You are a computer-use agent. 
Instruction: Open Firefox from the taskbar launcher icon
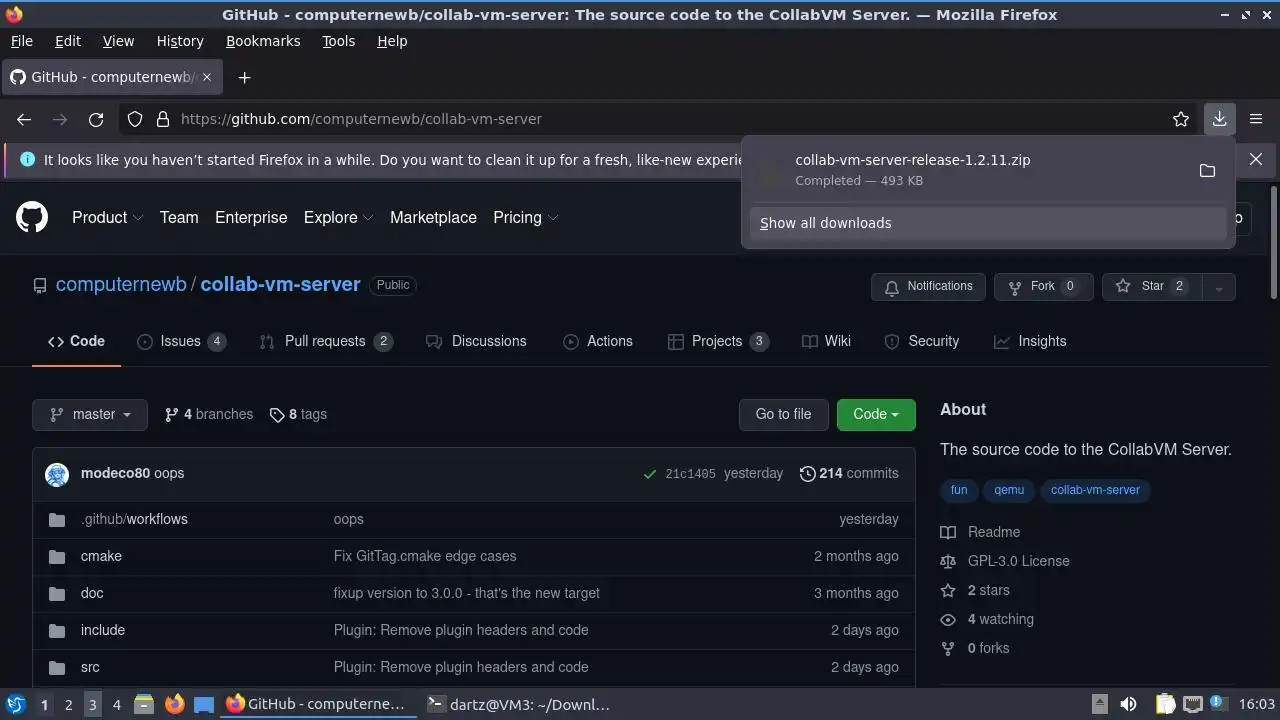(174, 704)
